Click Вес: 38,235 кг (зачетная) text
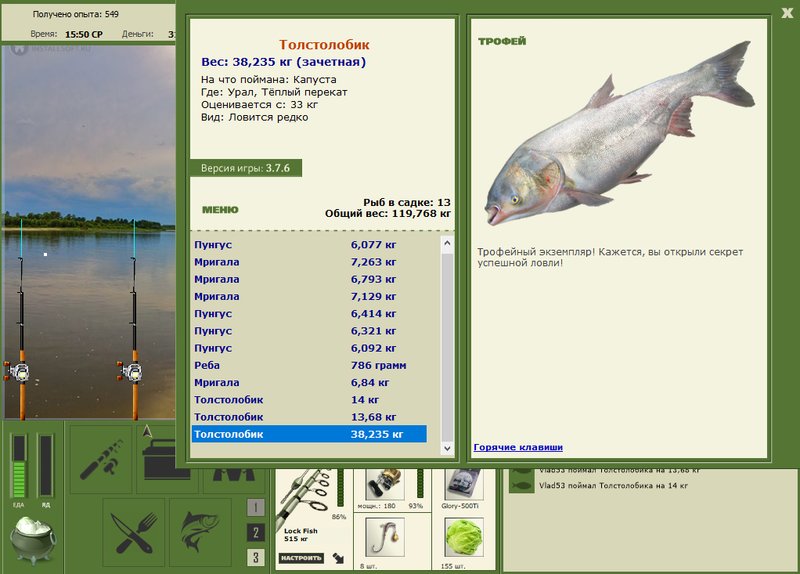 [x=284, y=62]
